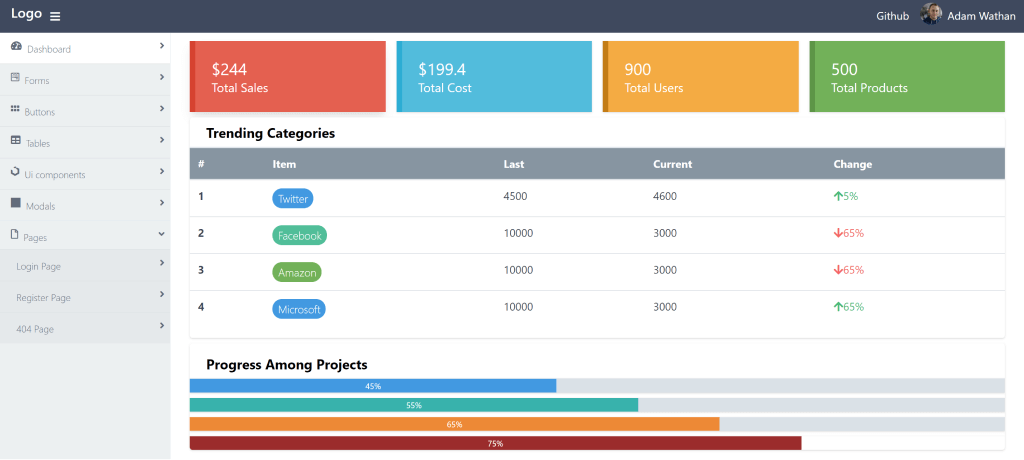The image size is (1024, 460).
Task: Expand the Tables chevron arrow
Action: (x=161, y=140)
